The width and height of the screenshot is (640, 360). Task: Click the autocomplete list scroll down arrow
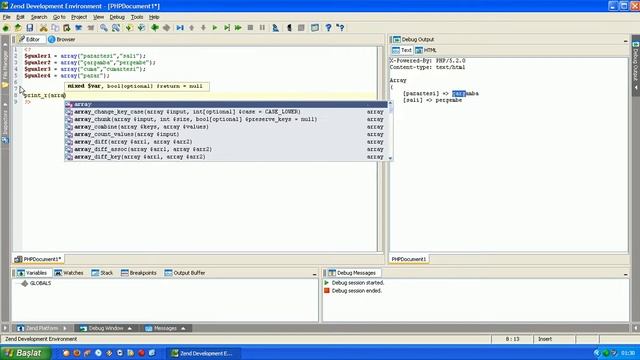point(390,158)
